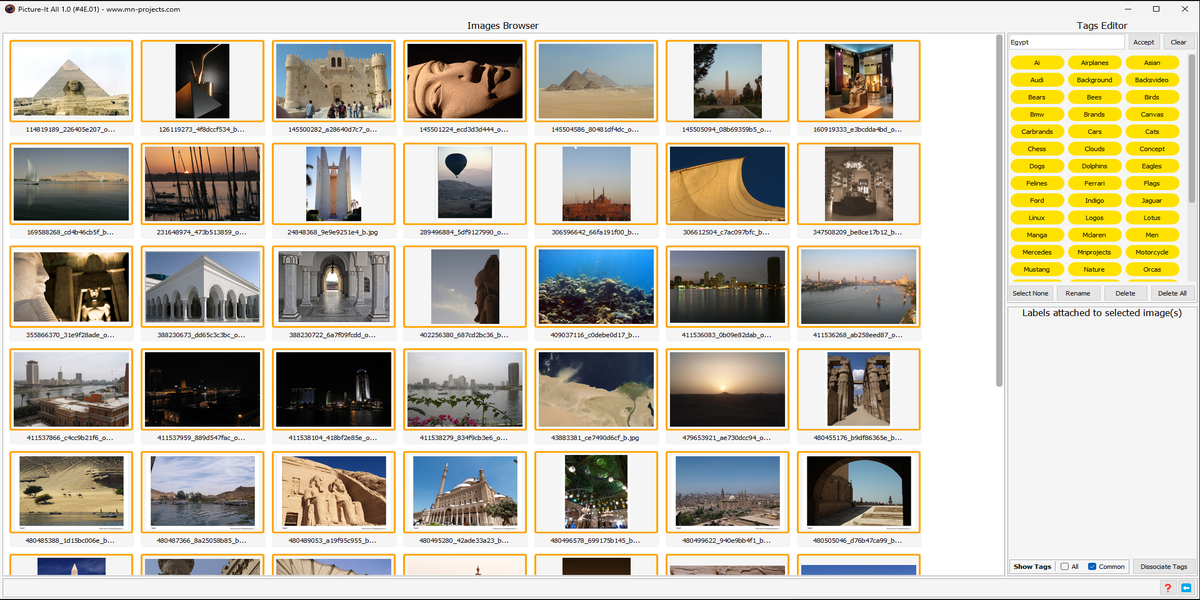This screenshot has width=1200, height=600.
Task: Select the Mnprojects tag
Action: click(x=1095, y=252)
